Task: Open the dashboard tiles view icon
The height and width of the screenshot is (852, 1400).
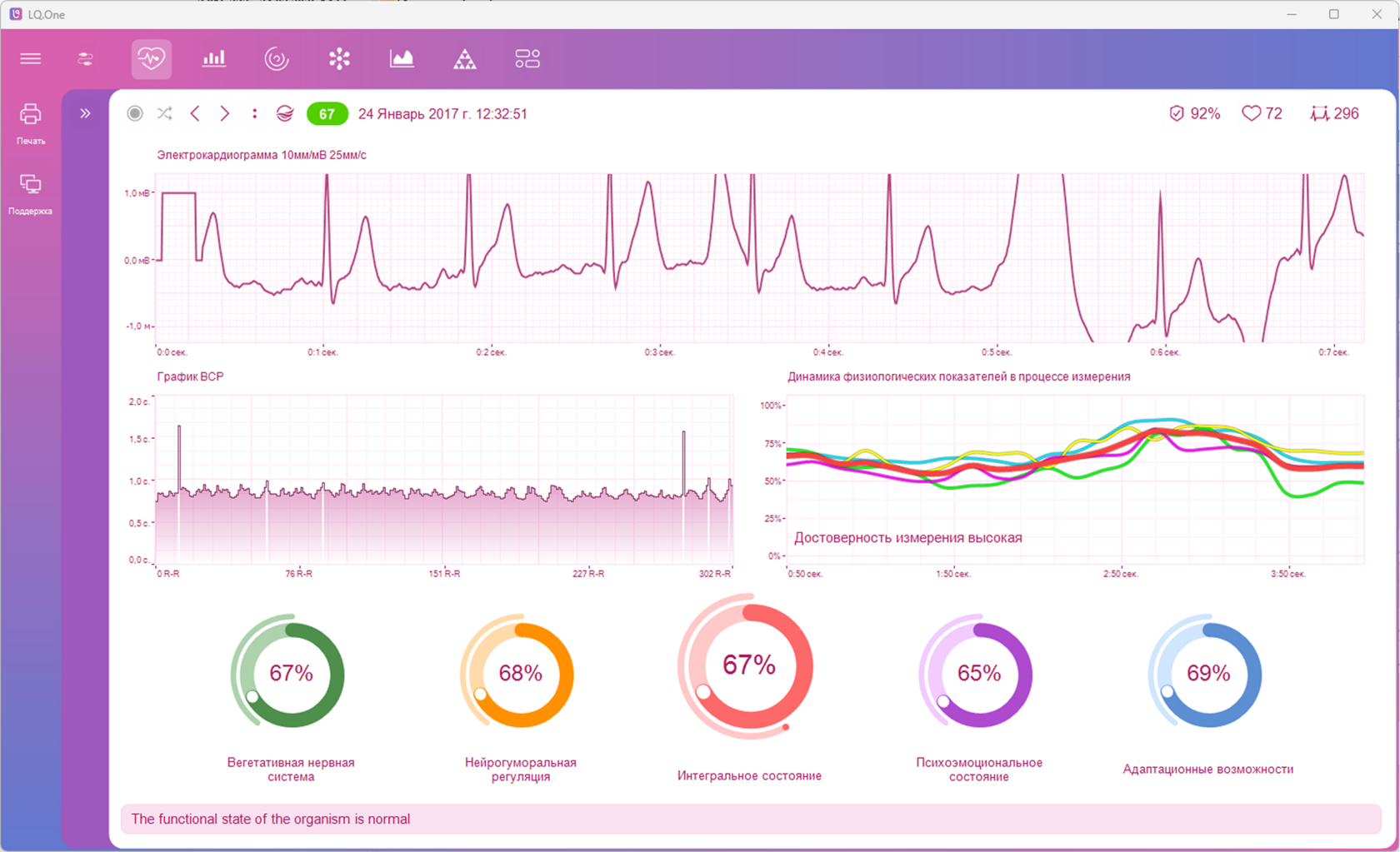Action: point(527,58)
